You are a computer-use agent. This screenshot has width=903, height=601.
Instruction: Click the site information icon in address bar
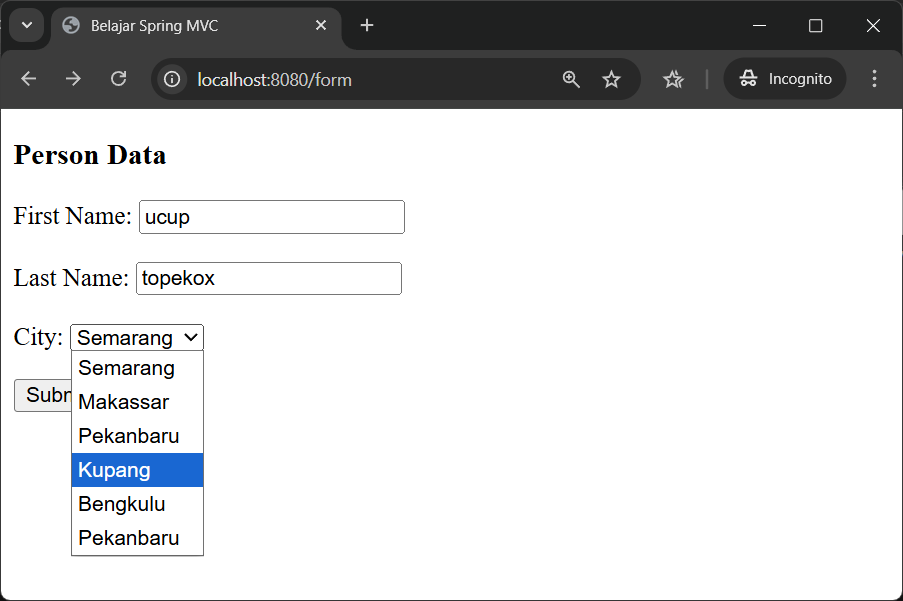pyautogui.click(x=173, y=78)
